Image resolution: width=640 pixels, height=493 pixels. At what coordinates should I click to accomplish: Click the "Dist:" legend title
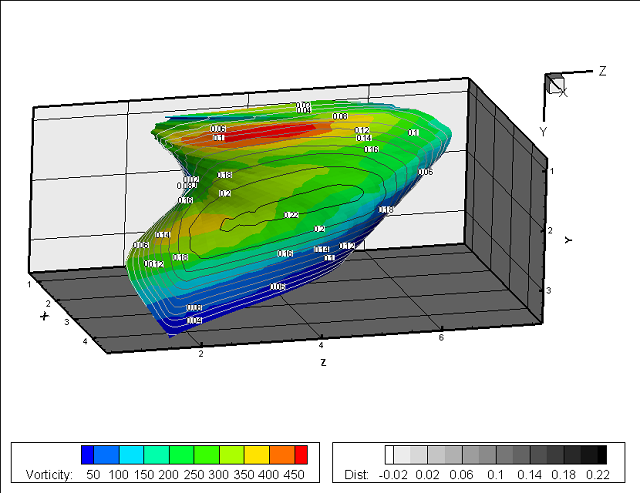point(357,474)
